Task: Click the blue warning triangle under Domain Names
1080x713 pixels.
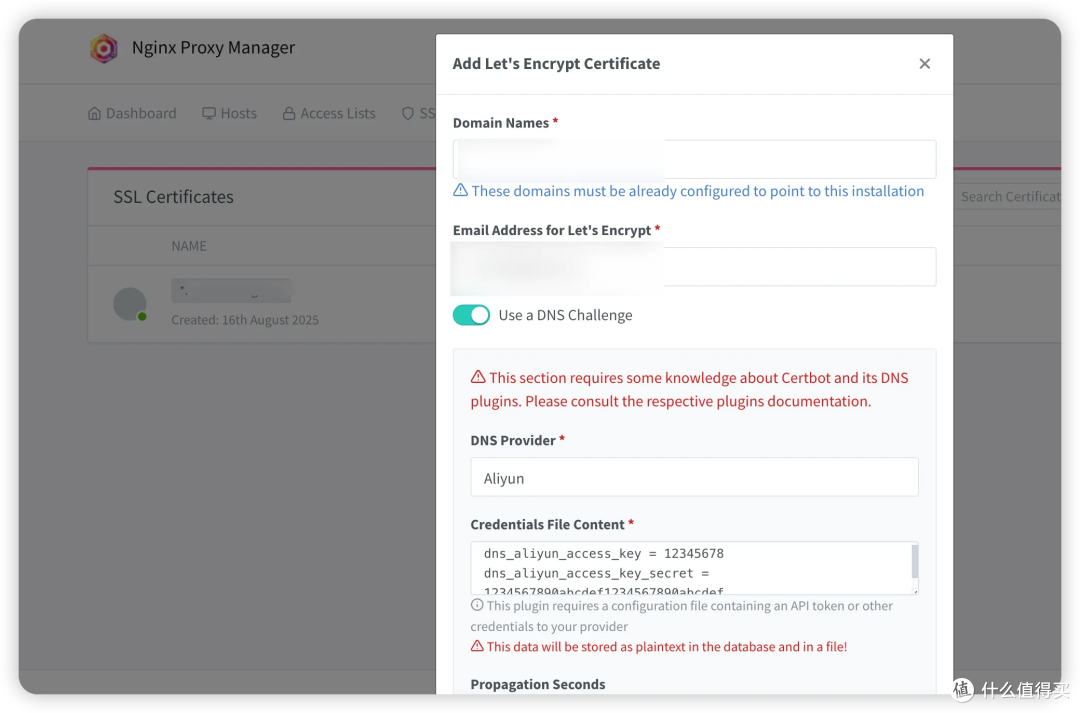Action: [x=460, y=191]
